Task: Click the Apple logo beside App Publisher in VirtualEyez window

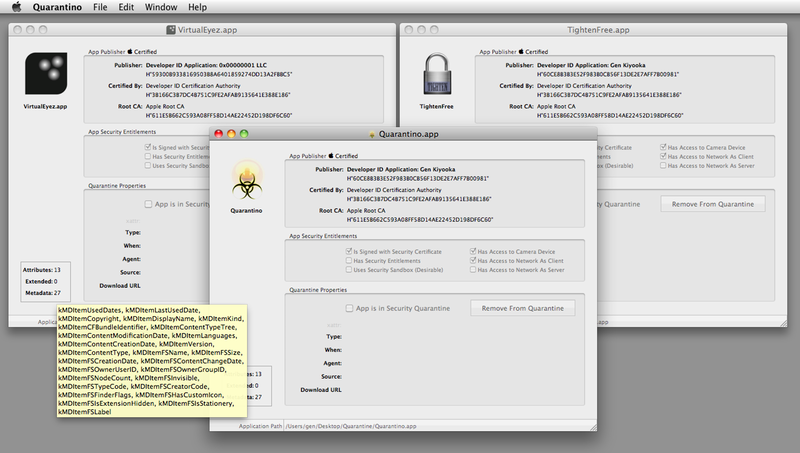Action: coord(130,52)
